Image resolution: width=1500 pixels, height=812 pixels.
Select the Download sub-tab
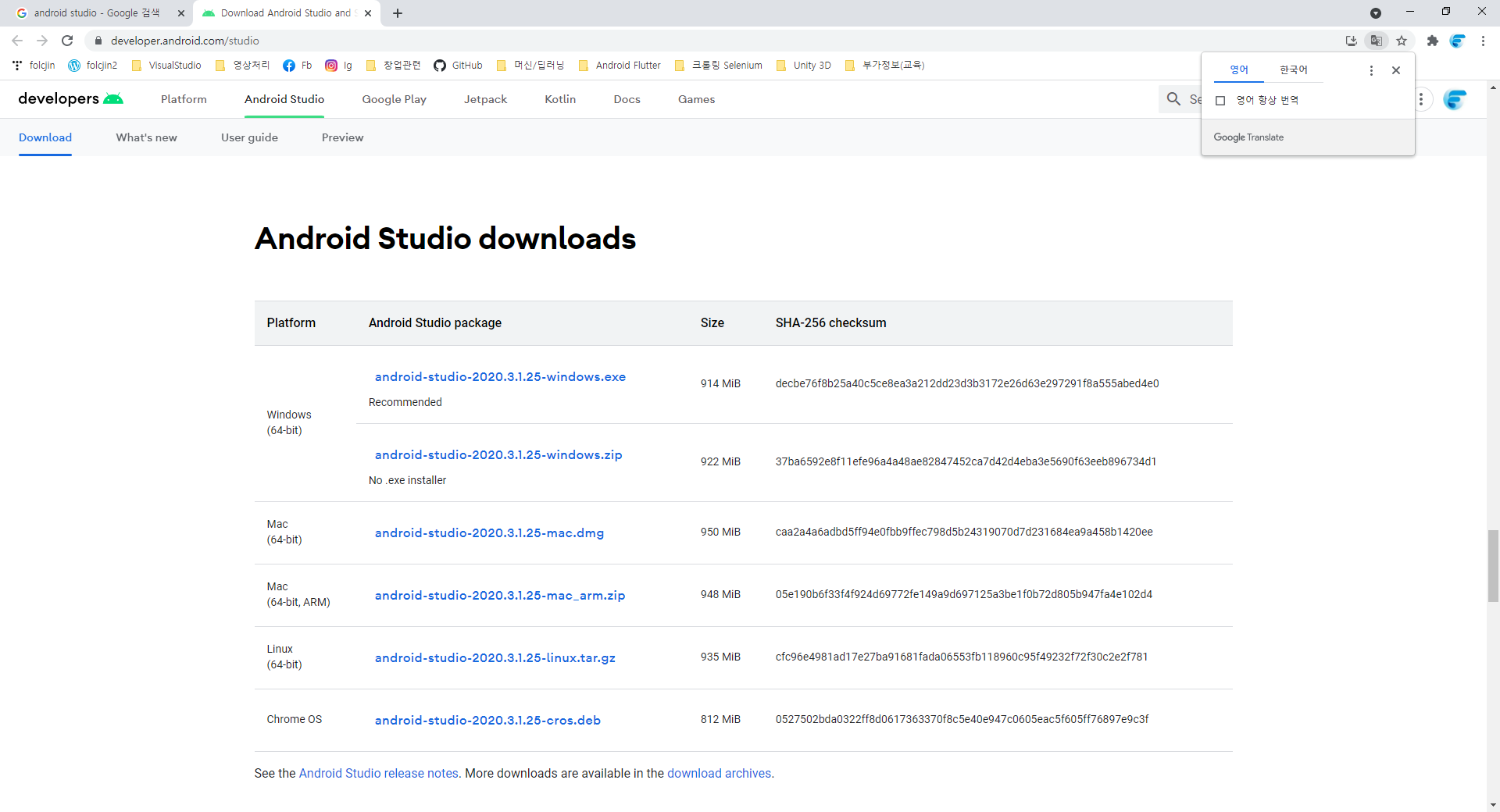(45, 137)
